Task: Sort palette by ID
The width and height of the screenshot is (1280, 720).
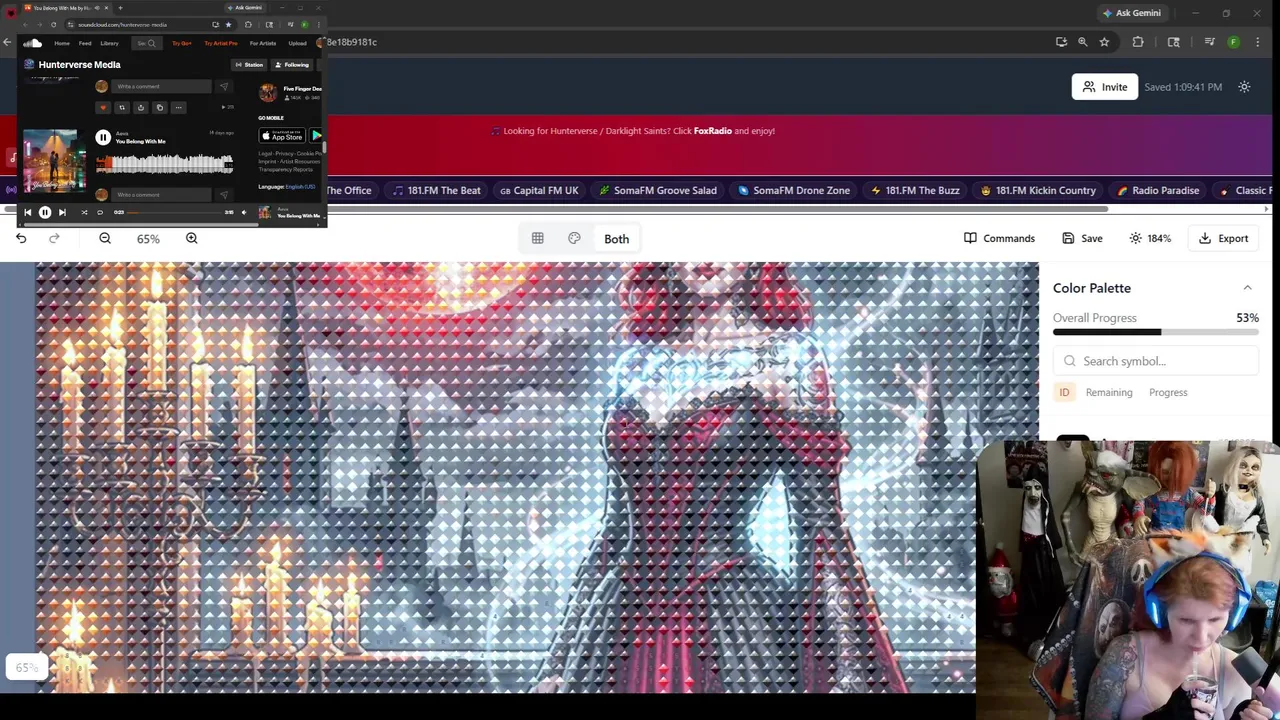Action: [1064, 392]
